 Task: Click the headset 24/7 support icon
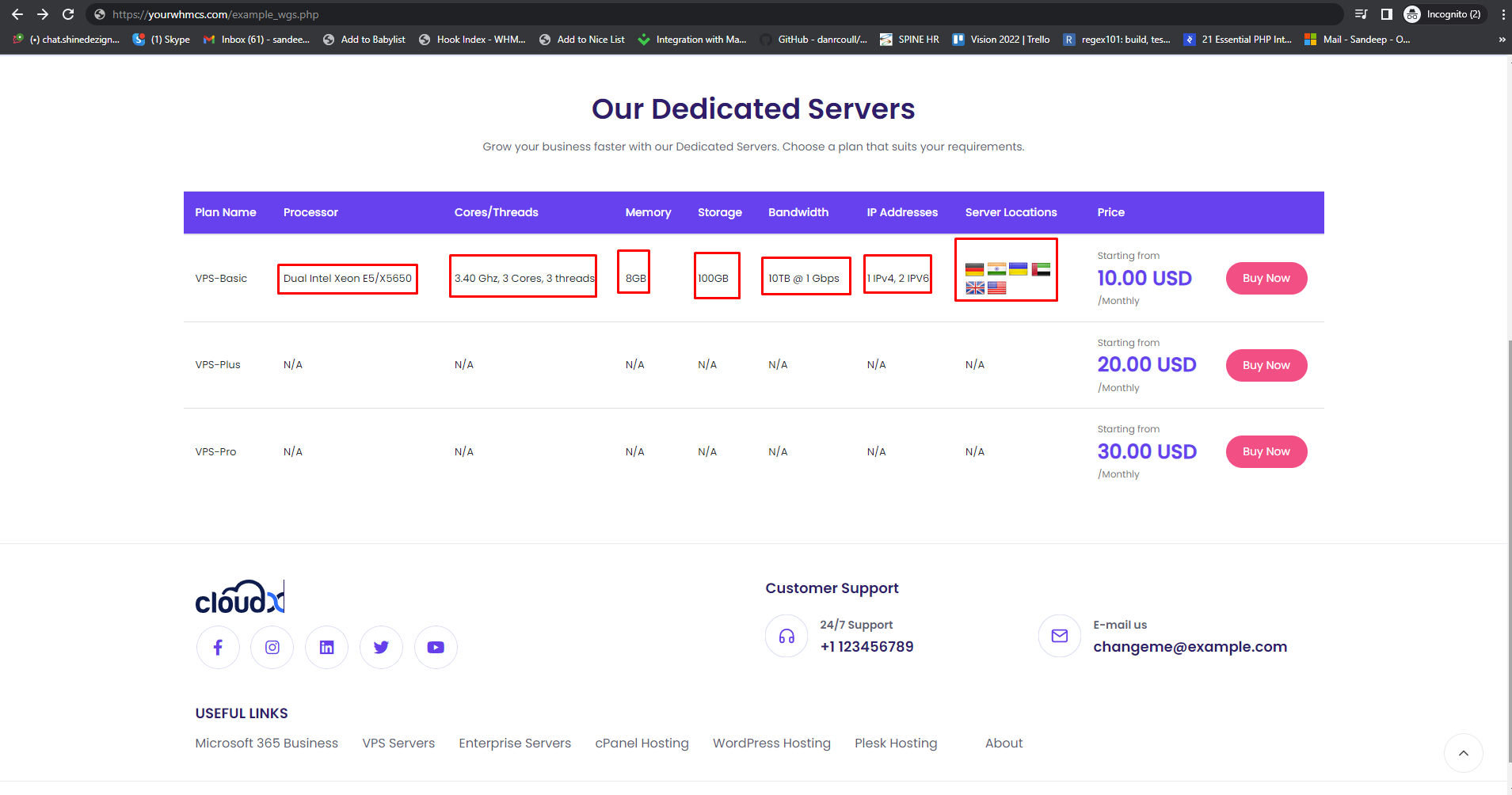click(x=786, y=636)
